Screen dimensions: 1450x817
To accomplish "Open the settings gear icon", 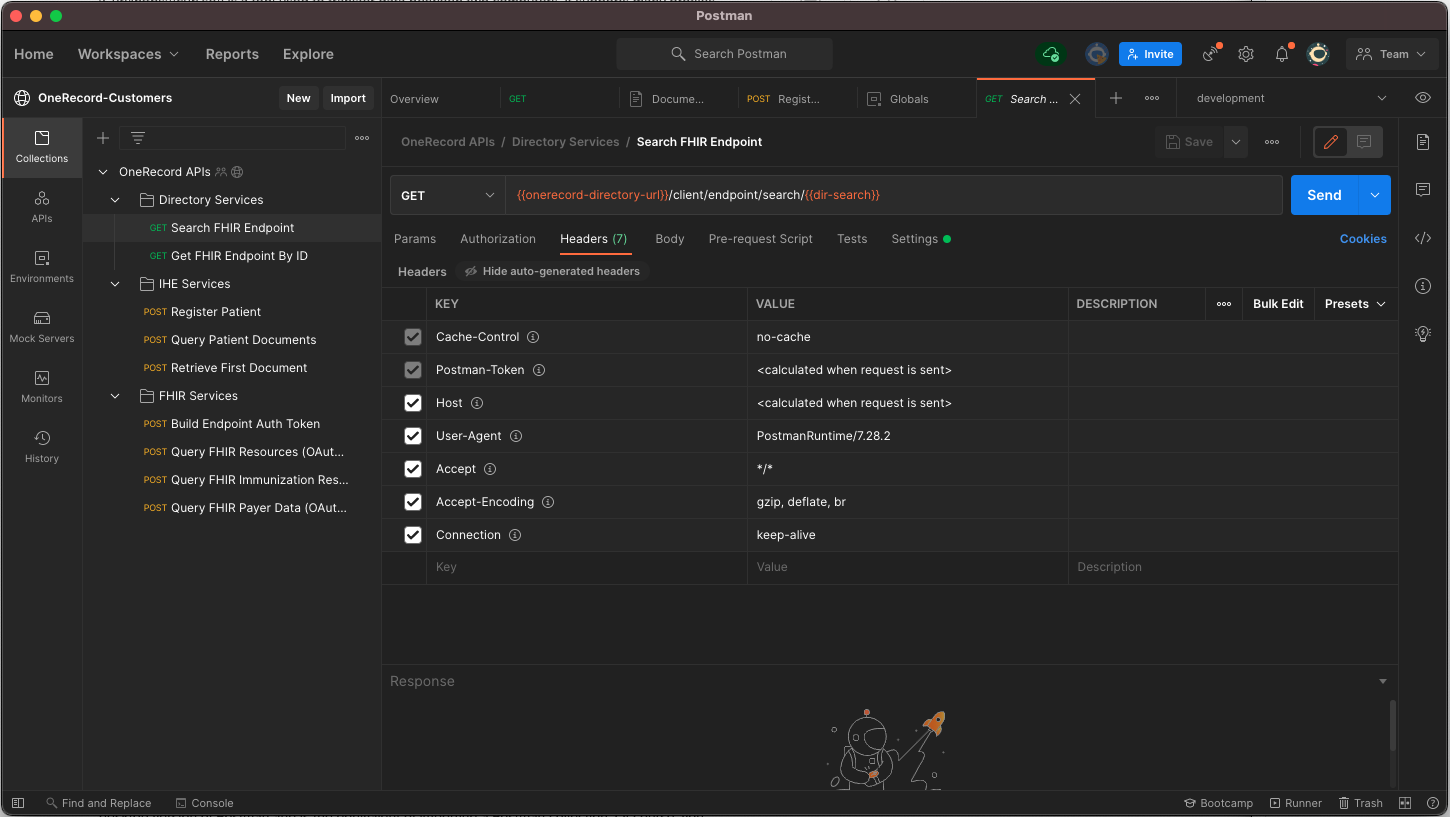I will point(1246,54).
